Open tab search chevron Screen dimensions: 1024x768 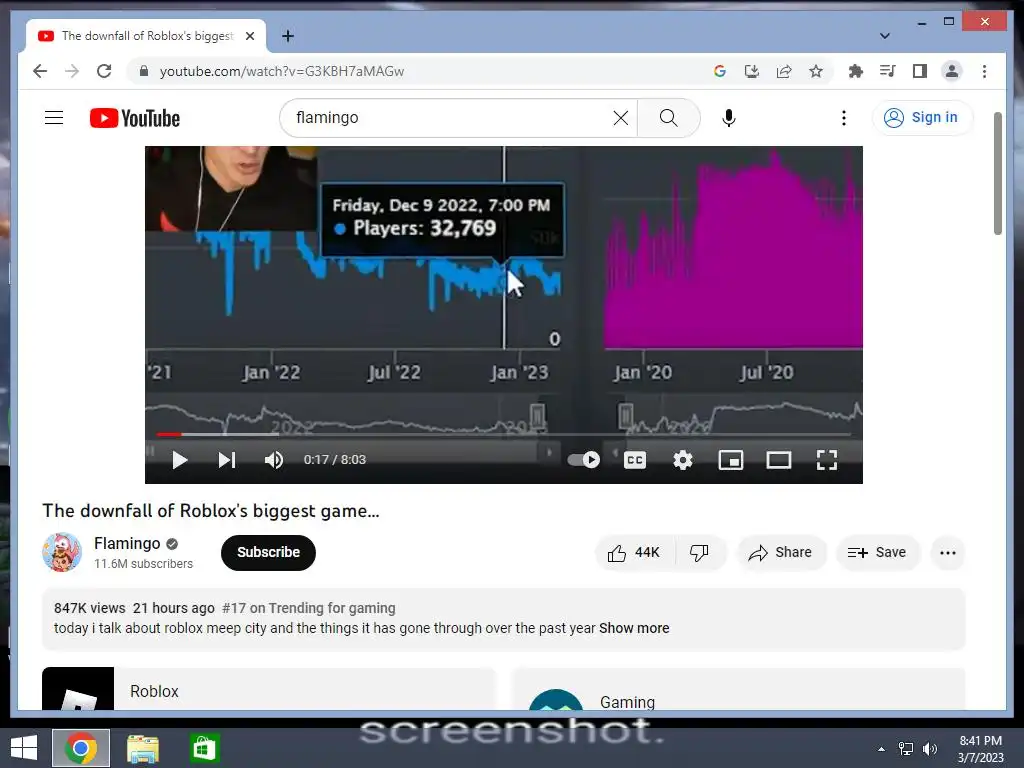click(884, 36)
